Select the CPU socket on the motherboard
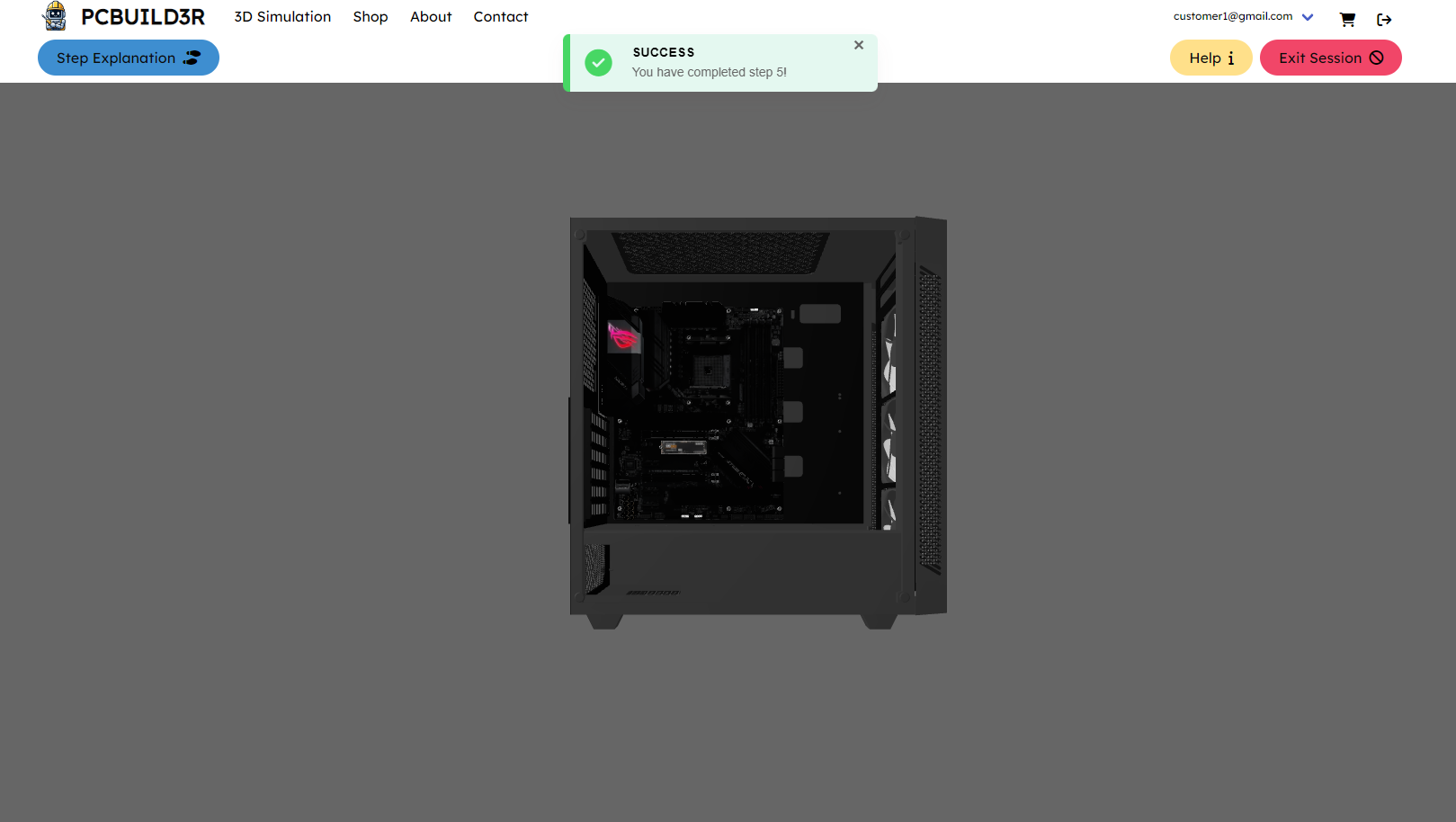The width and height of the screenshot is (1456, 822). [x=710, y=370]
